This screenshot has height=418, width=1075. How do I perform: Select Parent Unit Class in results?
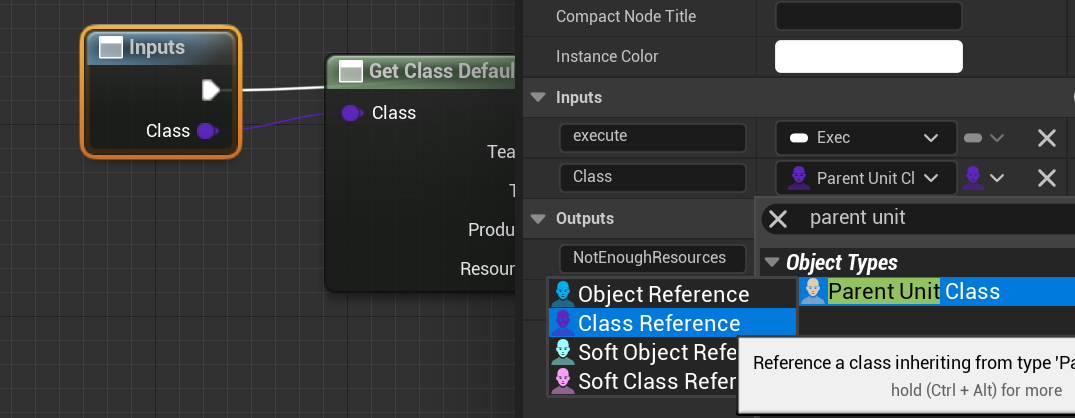click(913, 292)
